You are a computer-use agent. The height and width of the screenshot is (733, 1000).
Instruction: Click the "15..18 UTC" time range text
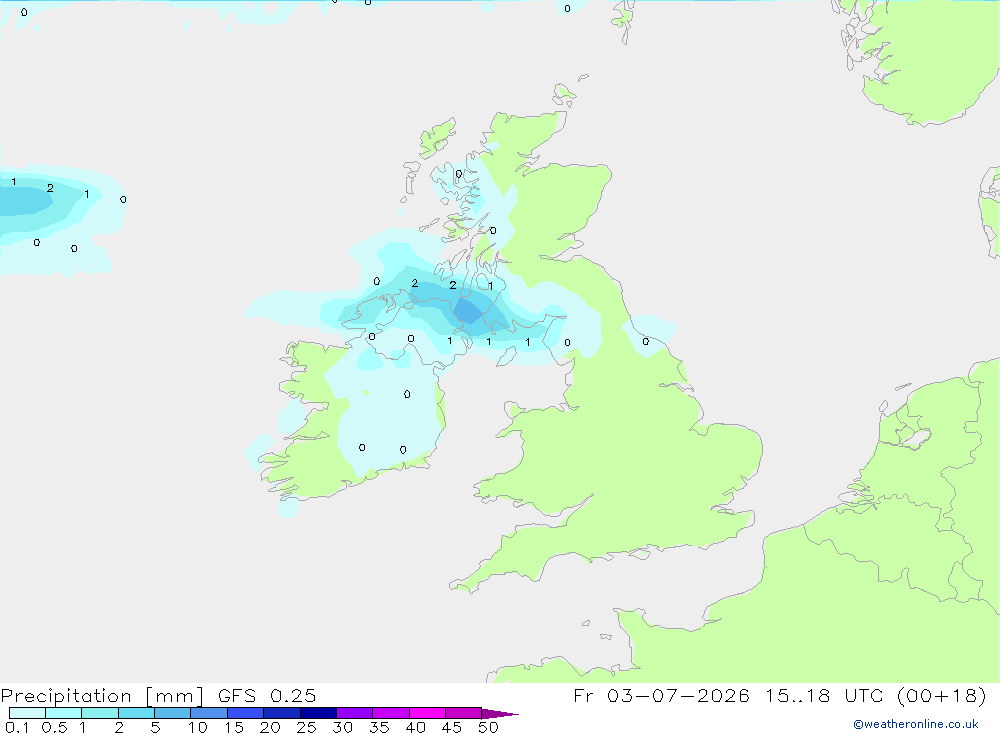click(823, 695)
